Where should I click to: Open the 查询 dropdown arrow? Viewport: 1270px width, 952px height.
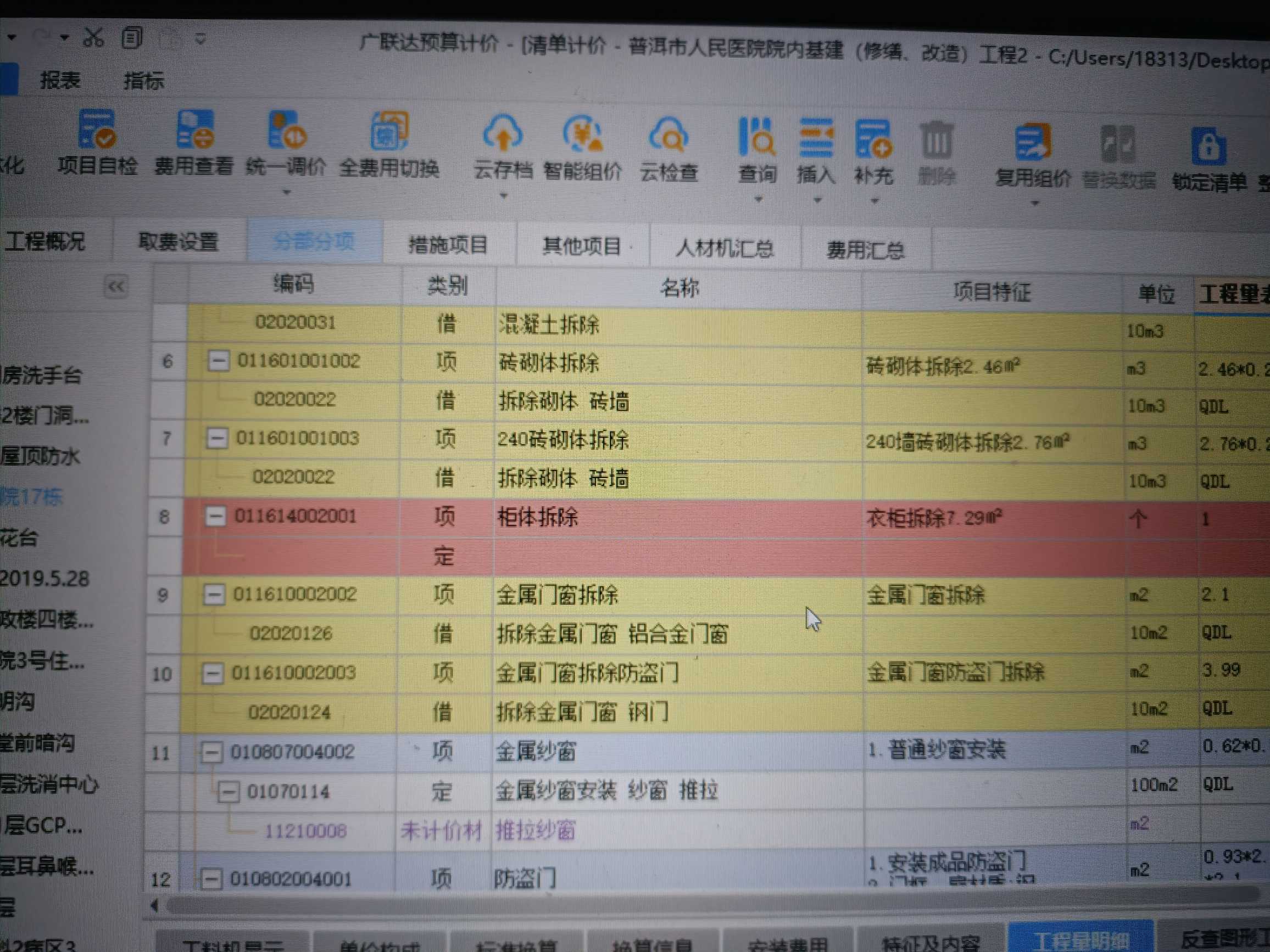pos(760,198)
